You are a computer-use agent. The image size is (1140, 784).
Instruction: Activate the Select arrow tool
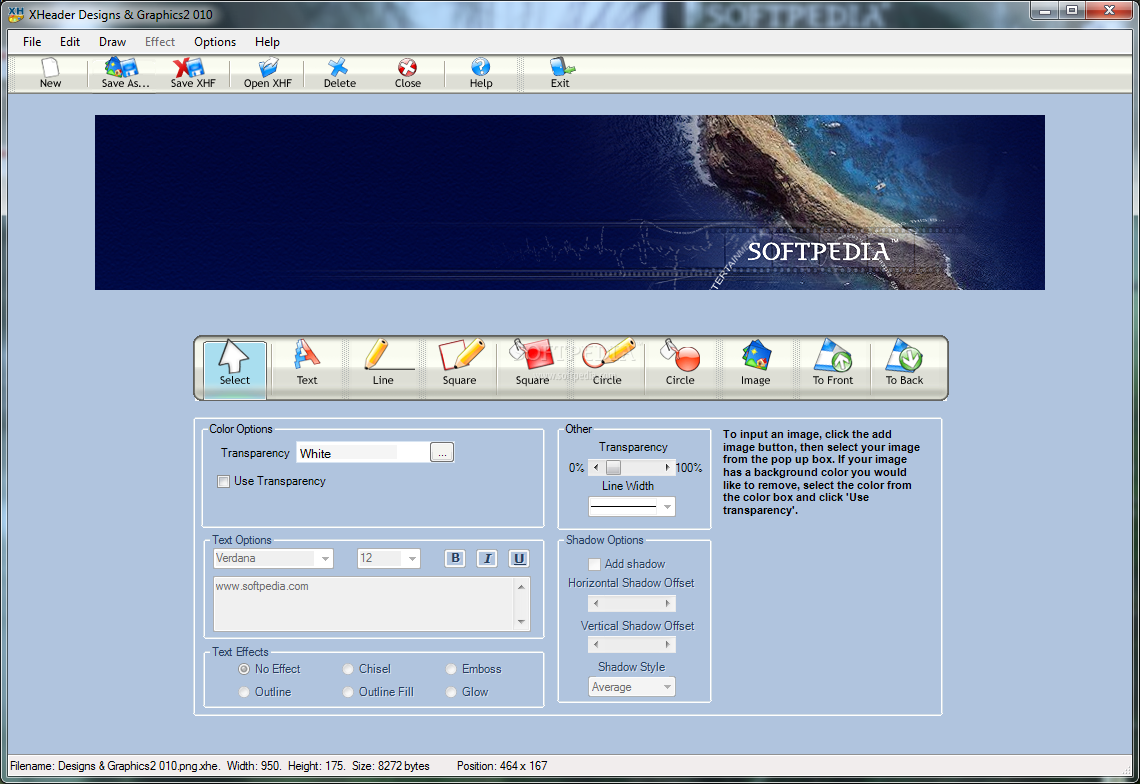click(235, 368)
